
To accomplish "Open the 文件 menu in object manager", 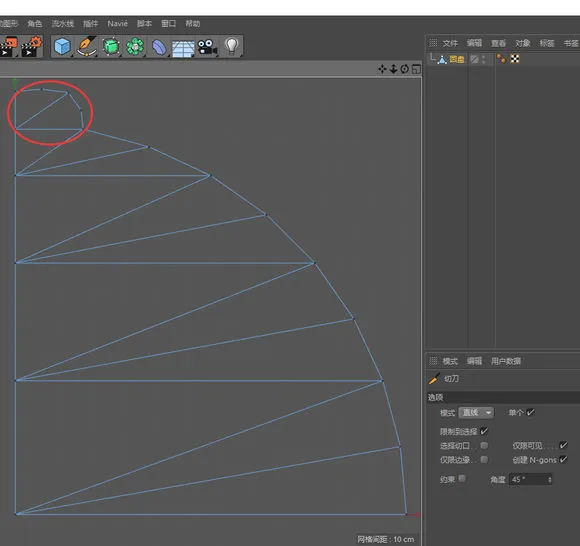I will tap(450, 43).
